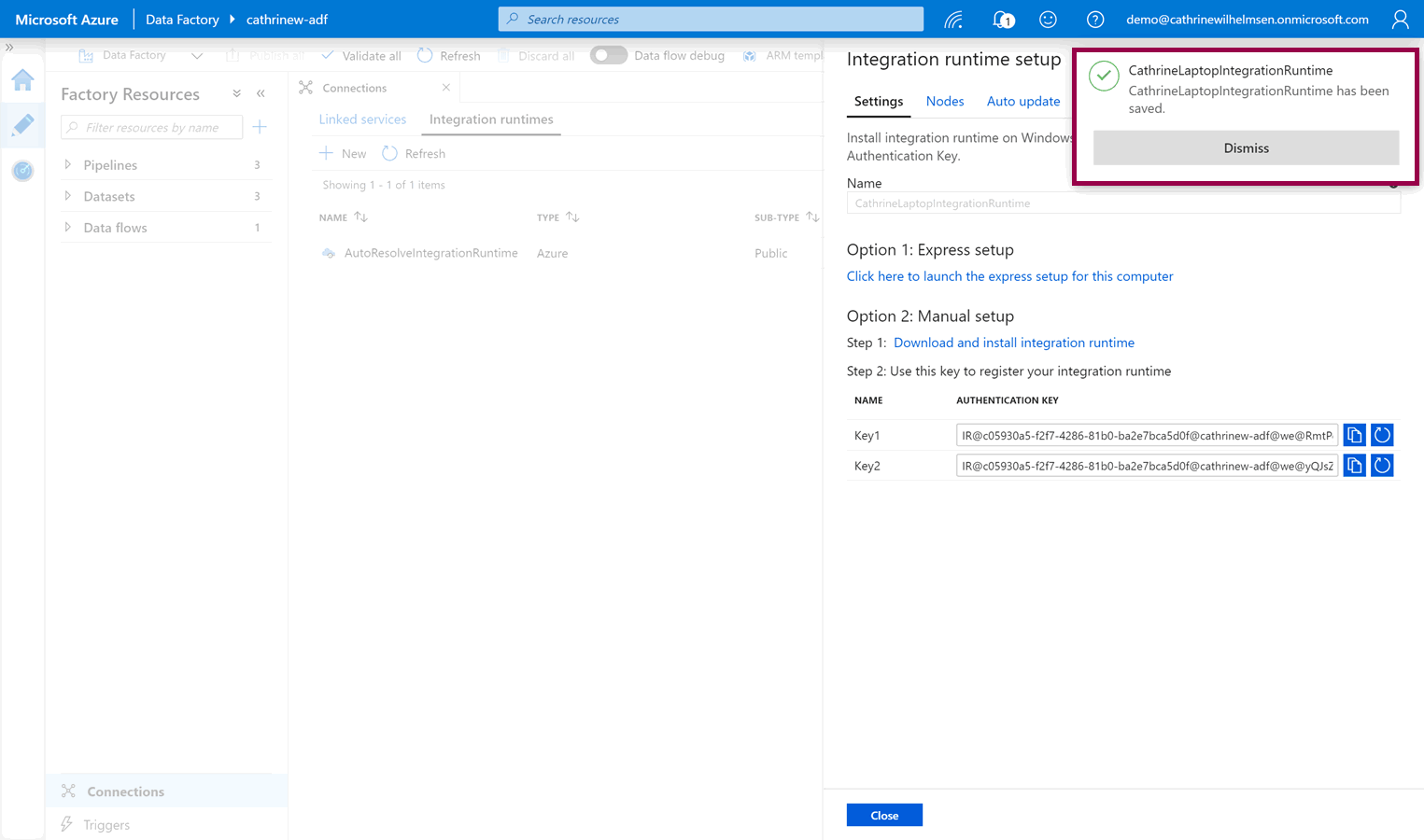Launch the express setup link
Screen dimensions: 1424x840
point(1009,276)
